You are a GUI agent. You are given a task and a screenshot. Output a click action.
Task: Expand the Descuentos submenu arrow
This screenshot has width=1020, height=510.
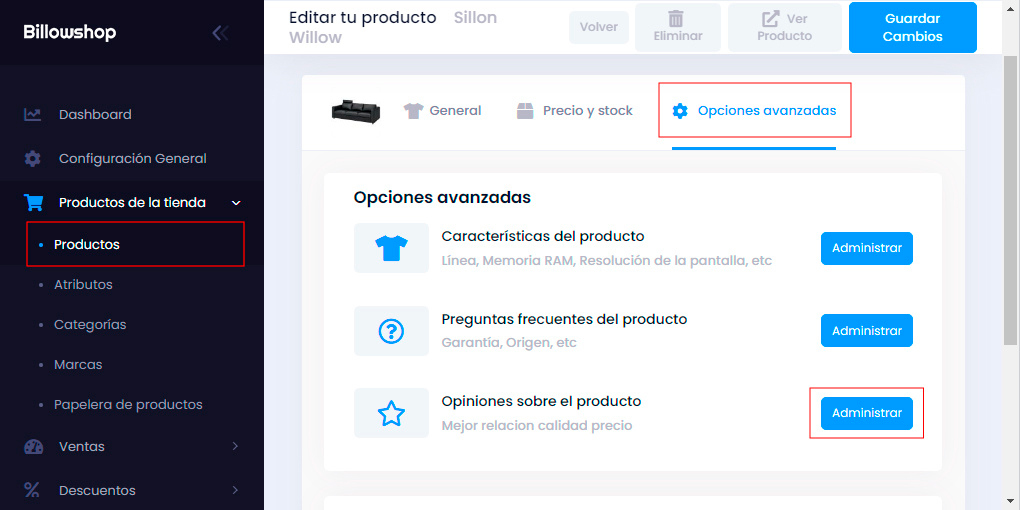click(236, 490)
